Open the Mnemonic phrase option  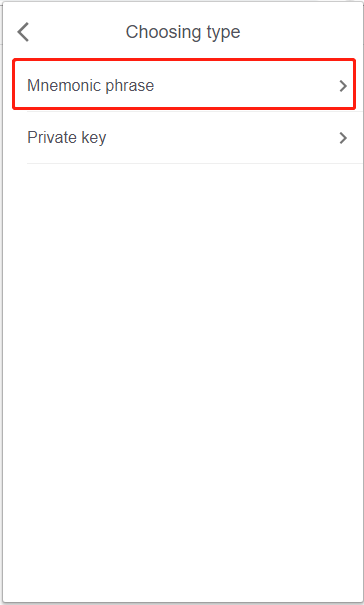tap(184, 84)
